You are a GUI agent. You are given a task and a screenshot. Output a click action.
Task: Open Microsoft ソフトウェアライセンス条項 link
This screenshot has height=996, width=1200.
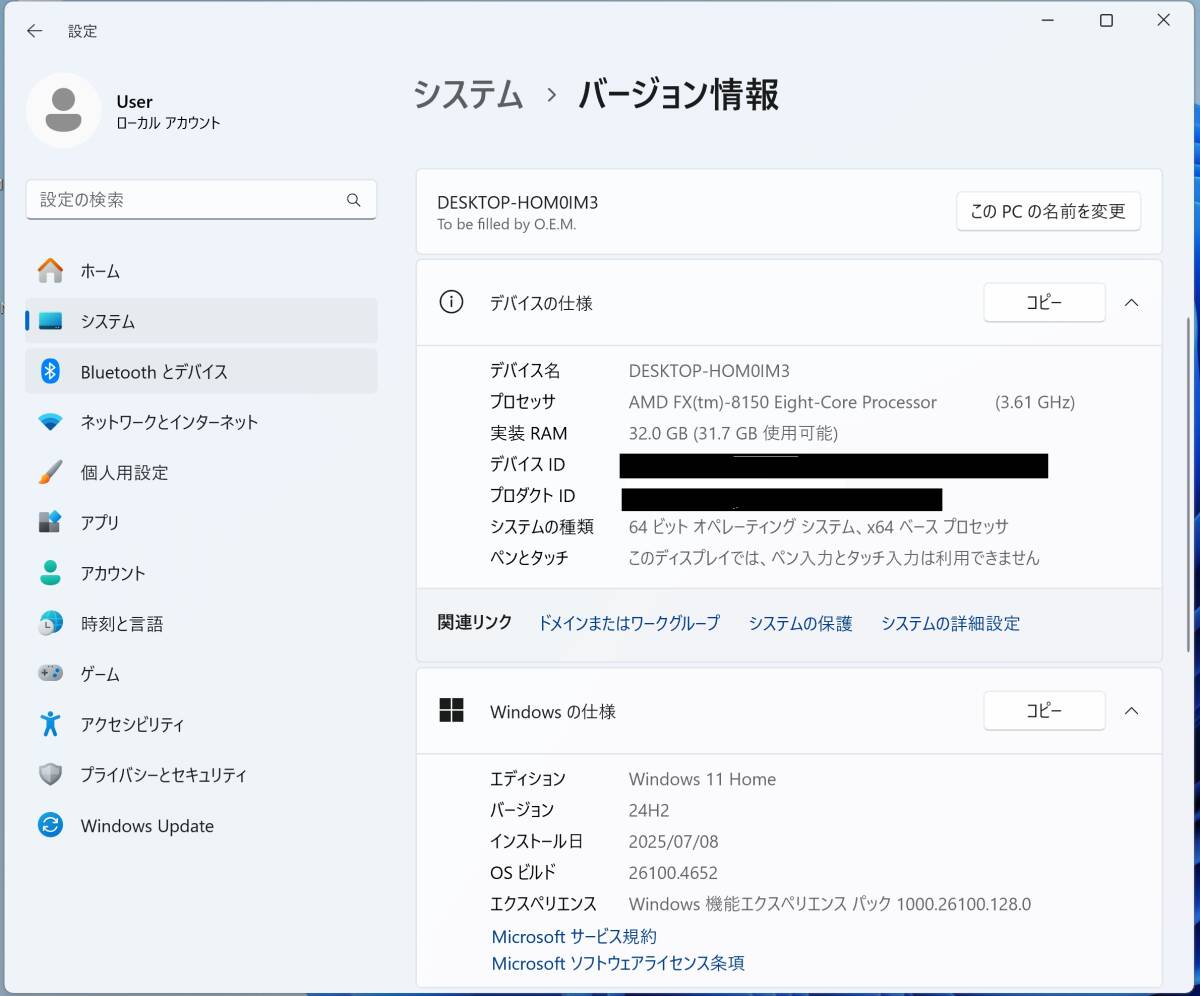click(x=618, y=964)
